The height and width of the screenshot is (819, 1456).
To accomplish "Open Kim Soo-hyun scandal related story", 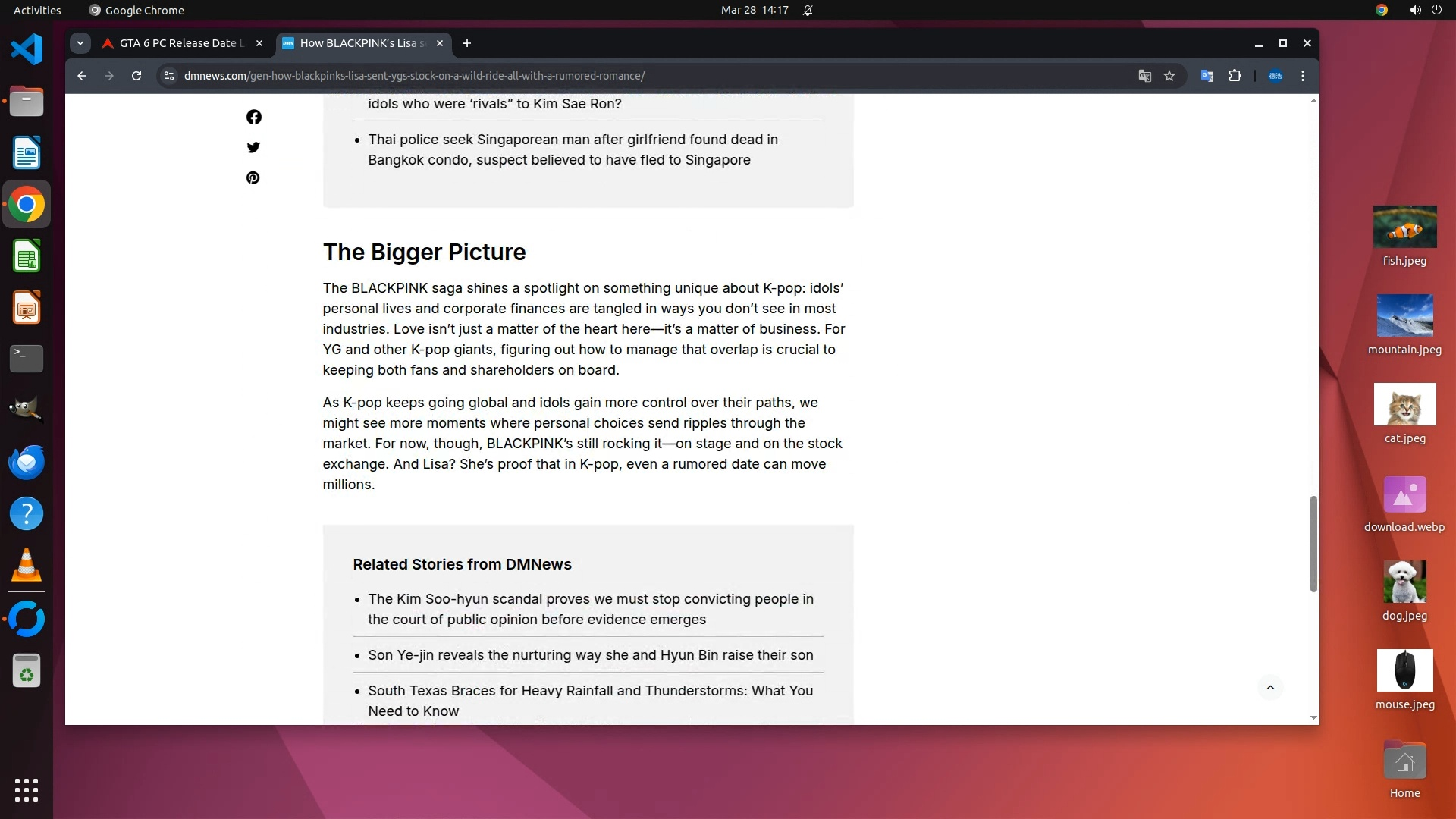I will [x=590, y=609].
